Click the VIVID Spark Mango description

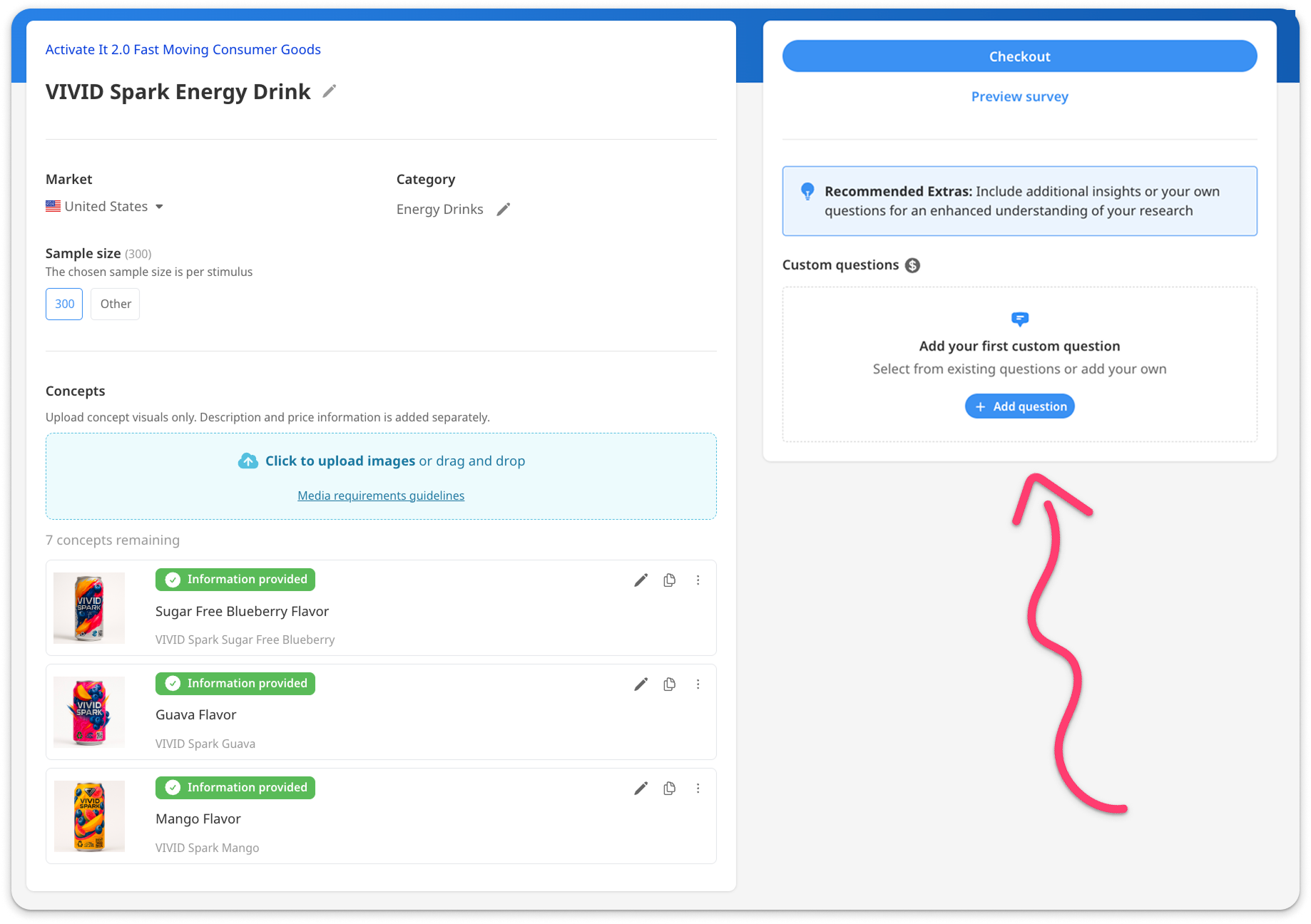pyautogui.click(x=207, y=848)
